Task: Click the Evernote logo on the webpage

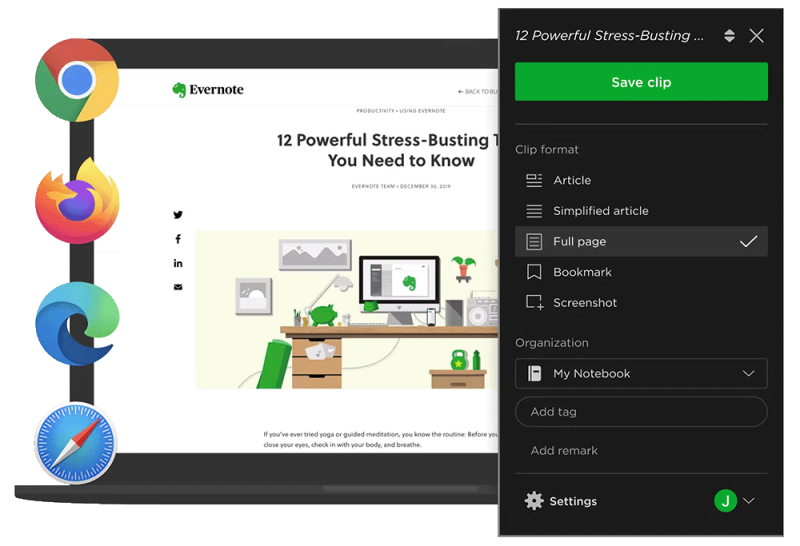Action: (x=208, y=90)
